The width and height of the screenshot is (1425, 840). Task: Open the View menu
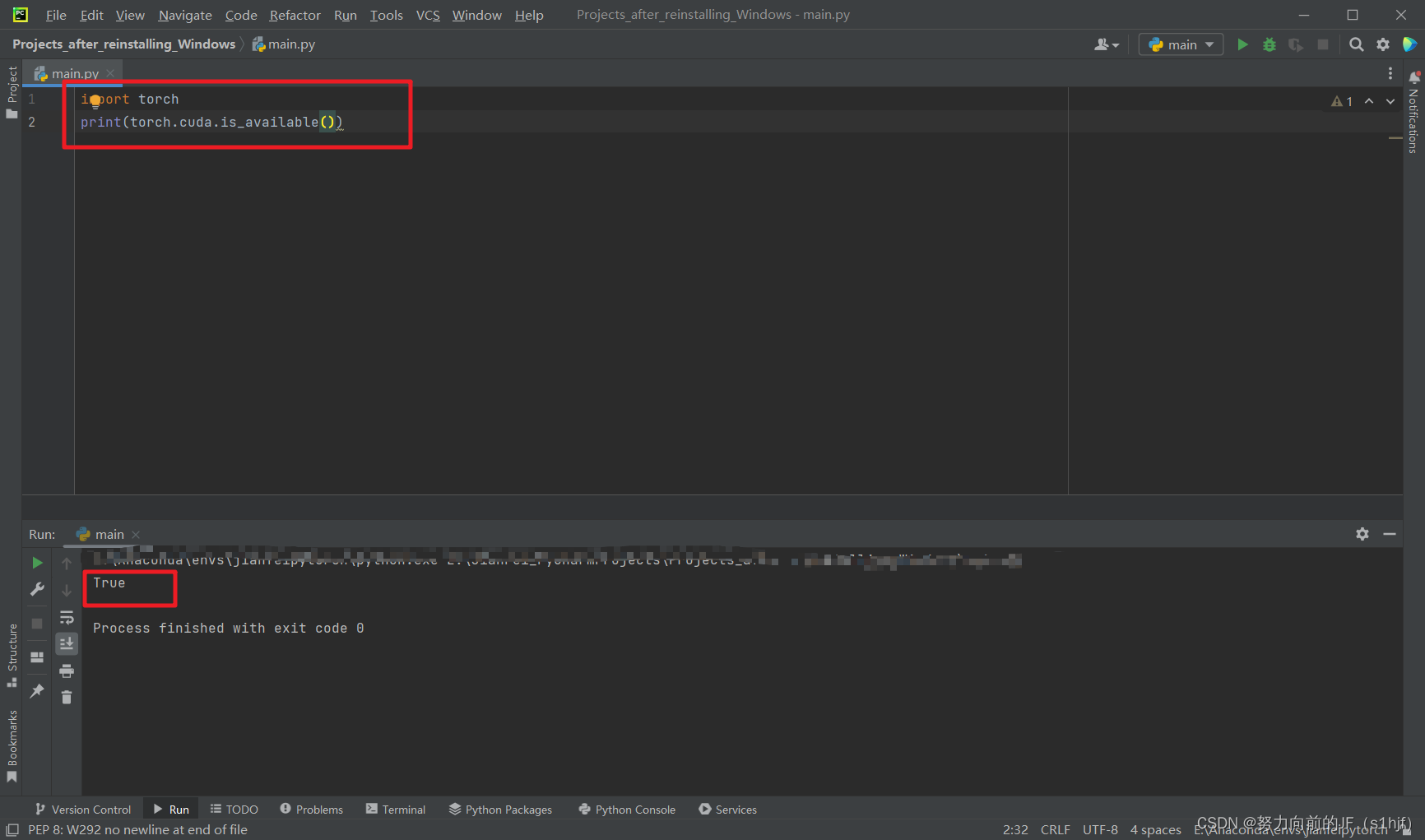130,15
